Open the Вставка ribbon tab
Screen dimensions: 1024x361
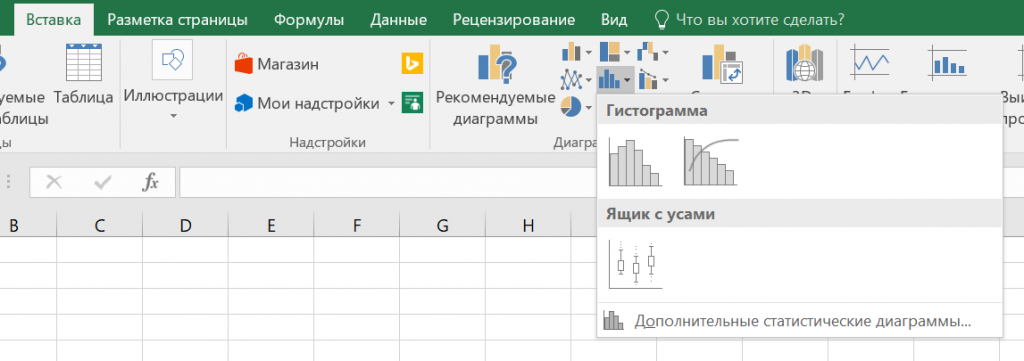54,20
